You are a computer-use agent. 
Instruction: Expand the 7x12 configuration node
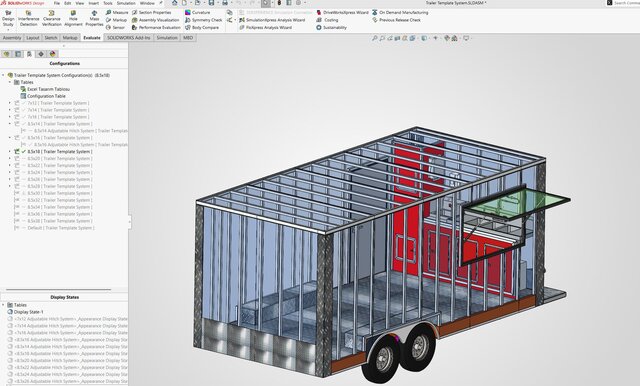[10, 103]
